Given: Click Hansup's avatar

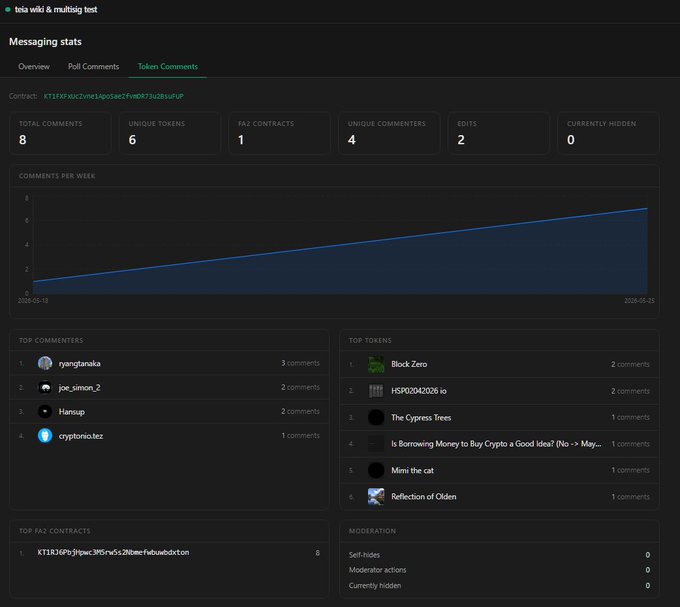Looking at the screenshot, I should [x=45, y=411].
